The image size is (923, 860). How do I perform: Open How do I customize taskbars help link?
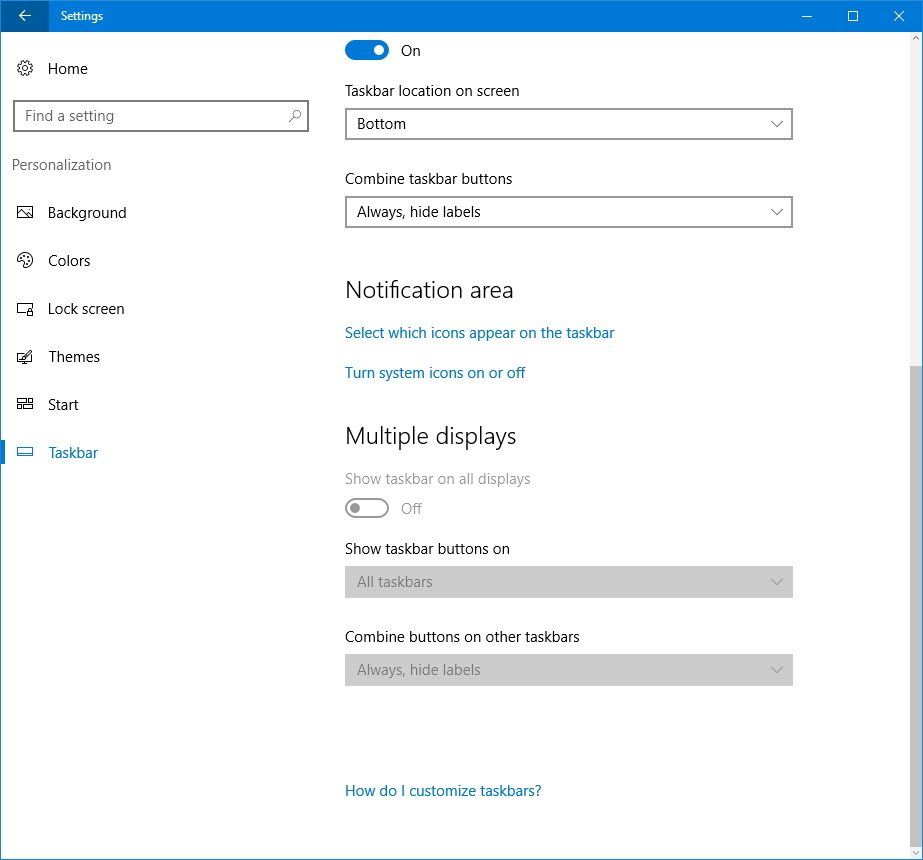[x=443, y=790]
